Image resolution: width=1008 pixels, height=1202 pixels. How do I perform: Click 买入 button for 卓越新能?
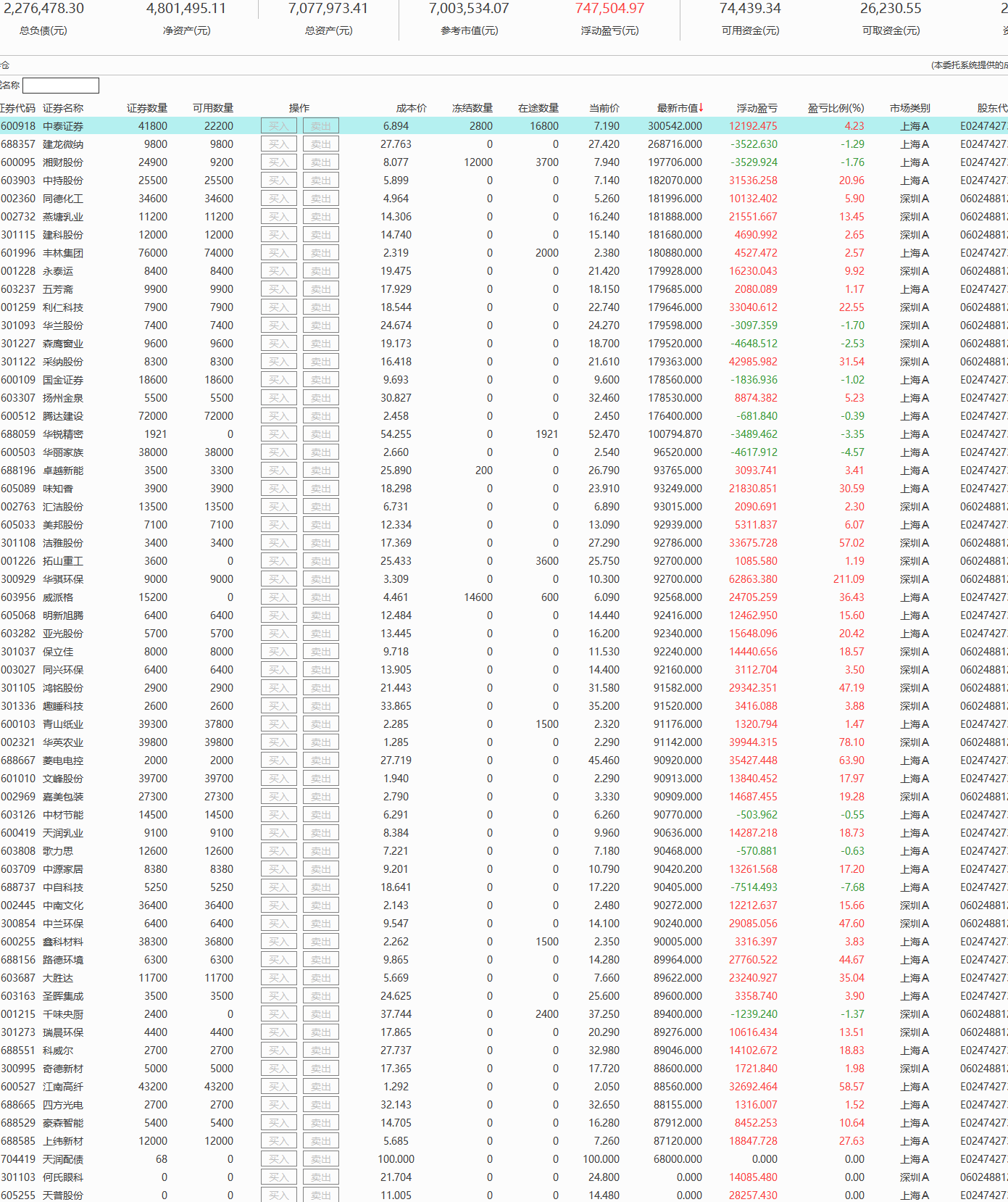click(279, 471)
